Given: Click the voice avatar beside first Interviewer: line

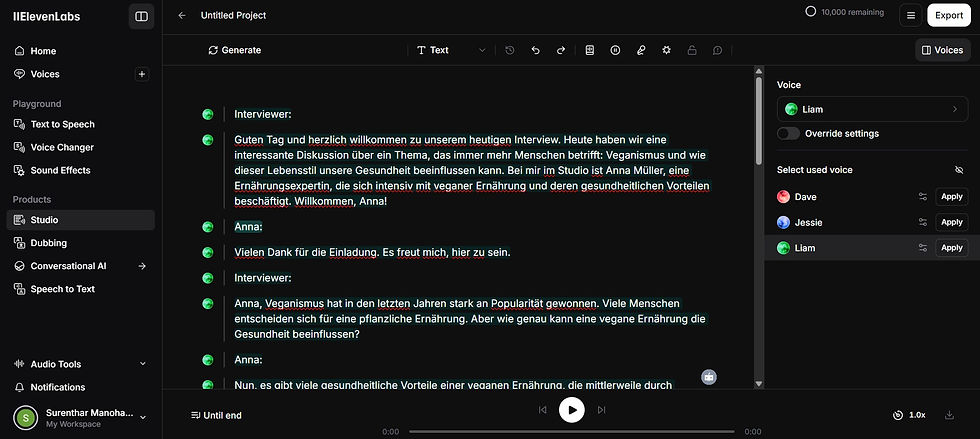Looking at the screenshot, I should point(208,114).
